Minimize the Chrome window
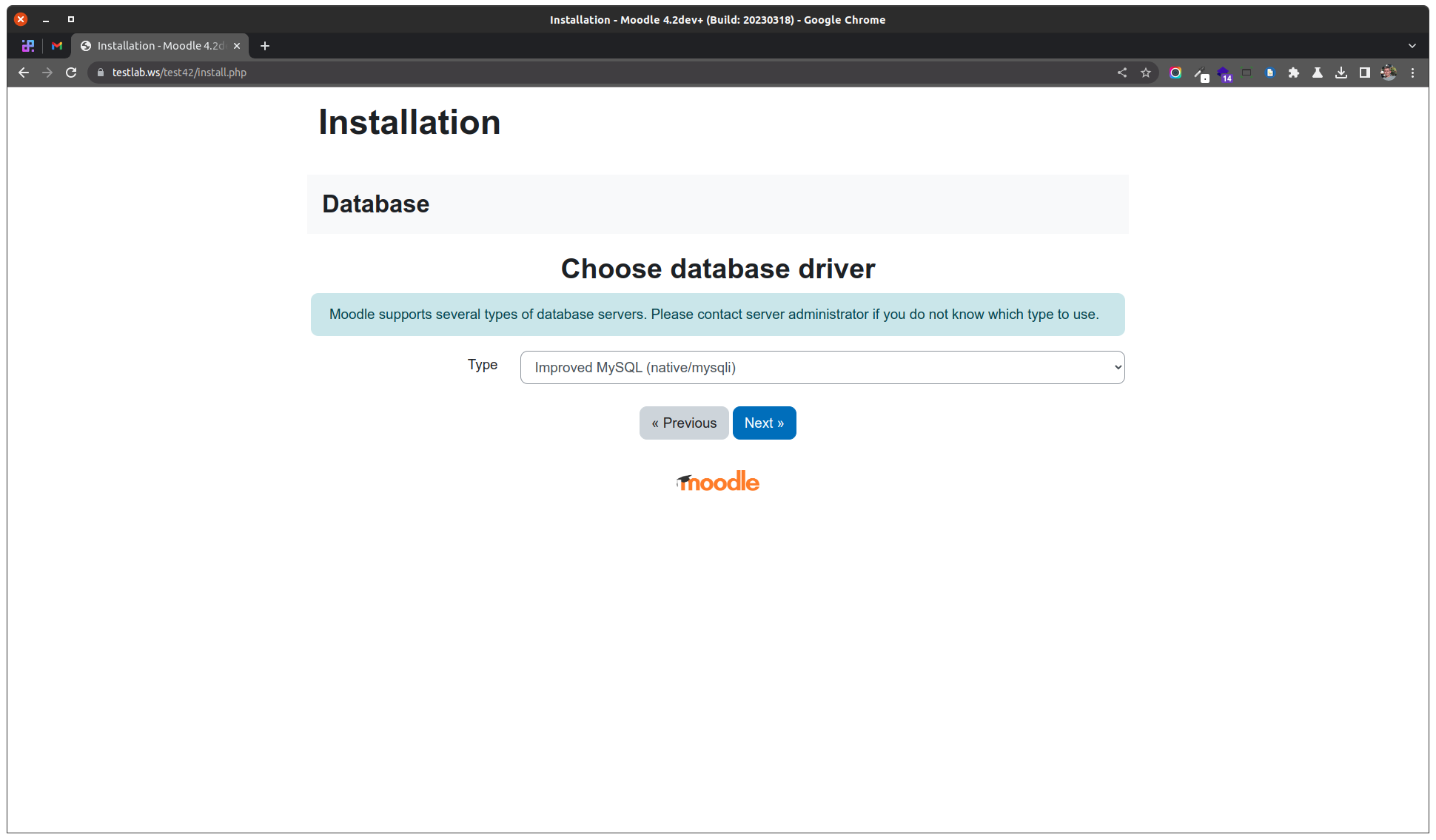 coord(46,19)
